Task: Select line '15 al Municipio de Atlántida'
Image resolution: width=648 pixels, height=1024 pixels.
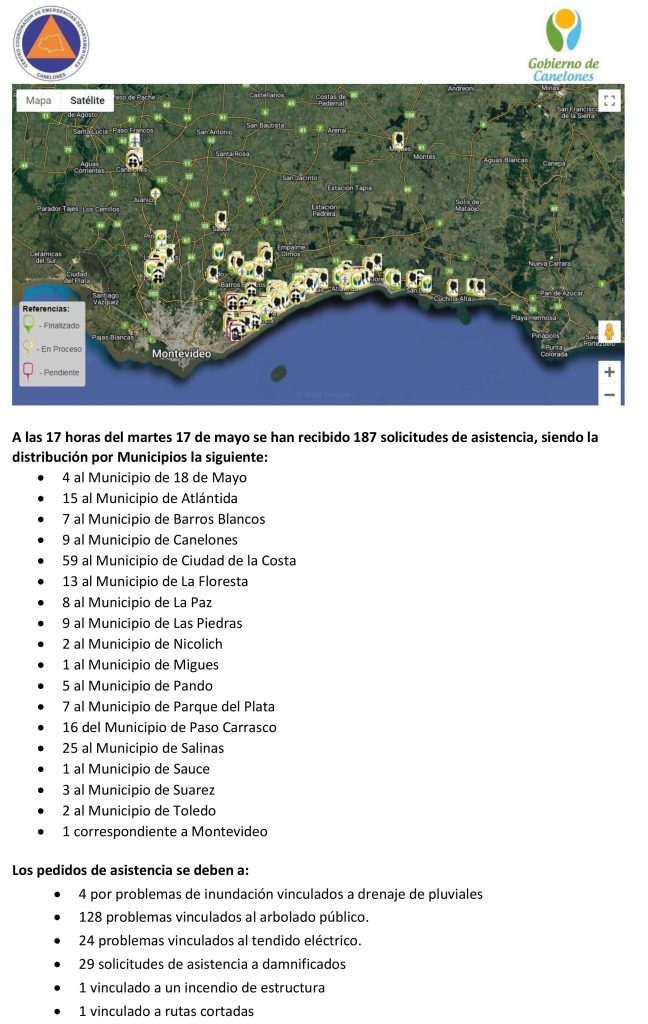Action: (x=150, y=498)
